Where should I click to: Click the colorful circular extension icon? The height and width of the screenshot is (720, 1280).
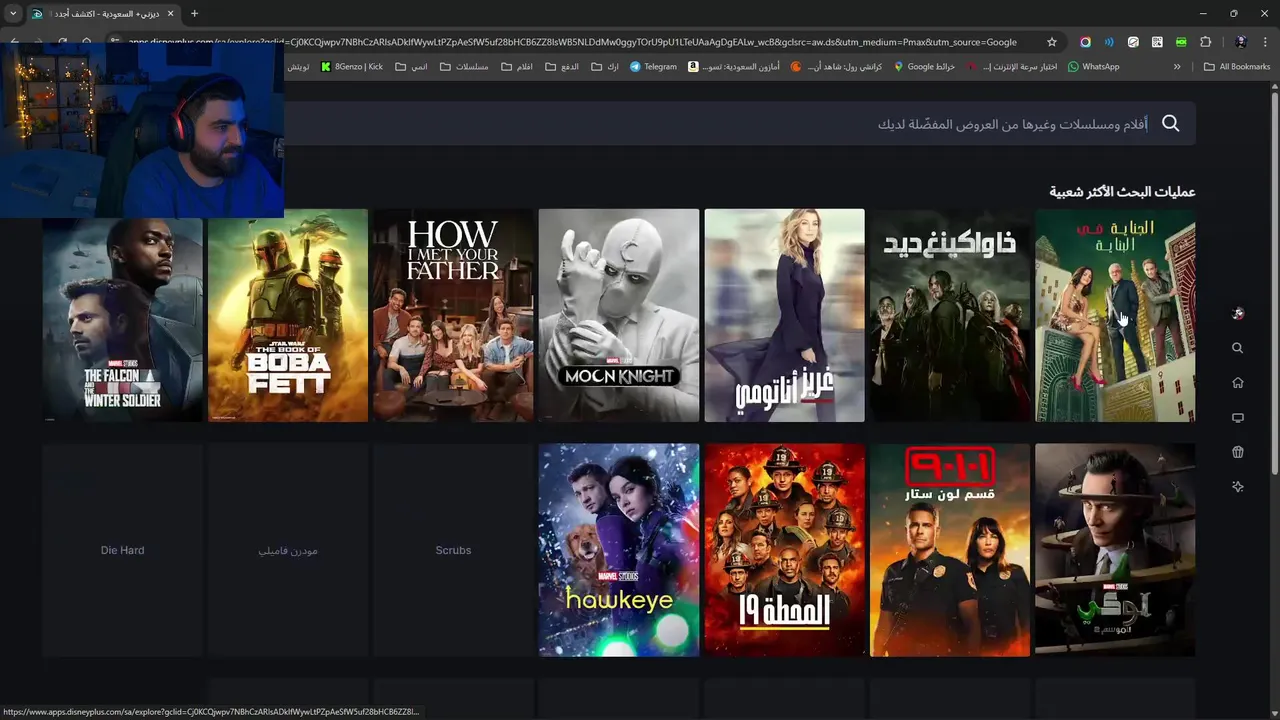point(1085,42)
